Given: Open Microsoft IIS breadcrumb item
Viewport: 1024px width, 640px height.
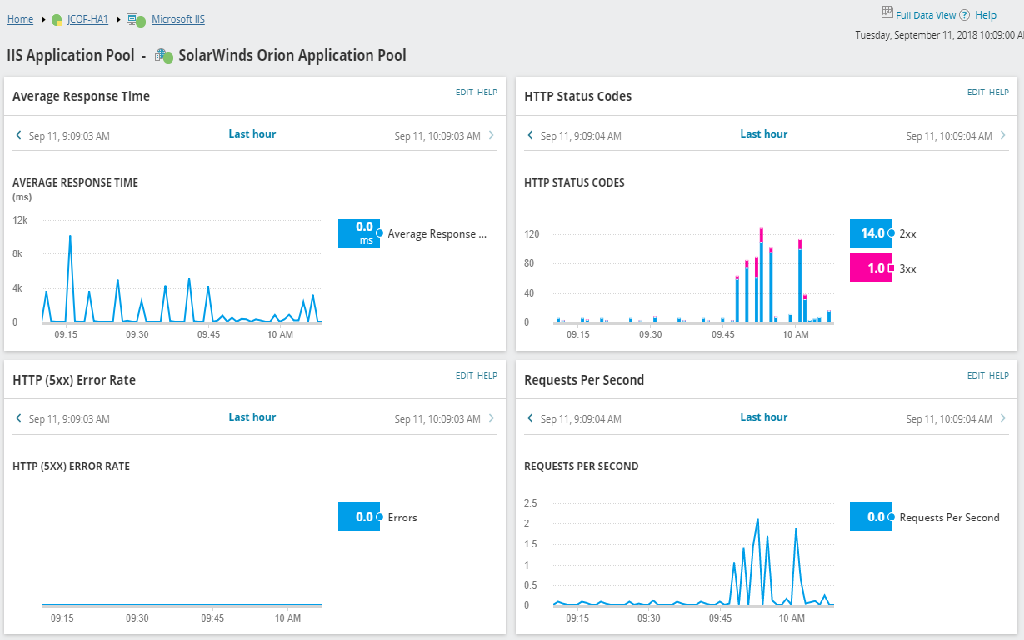Looking at the screenshot, I should click(x=178, y=19).
